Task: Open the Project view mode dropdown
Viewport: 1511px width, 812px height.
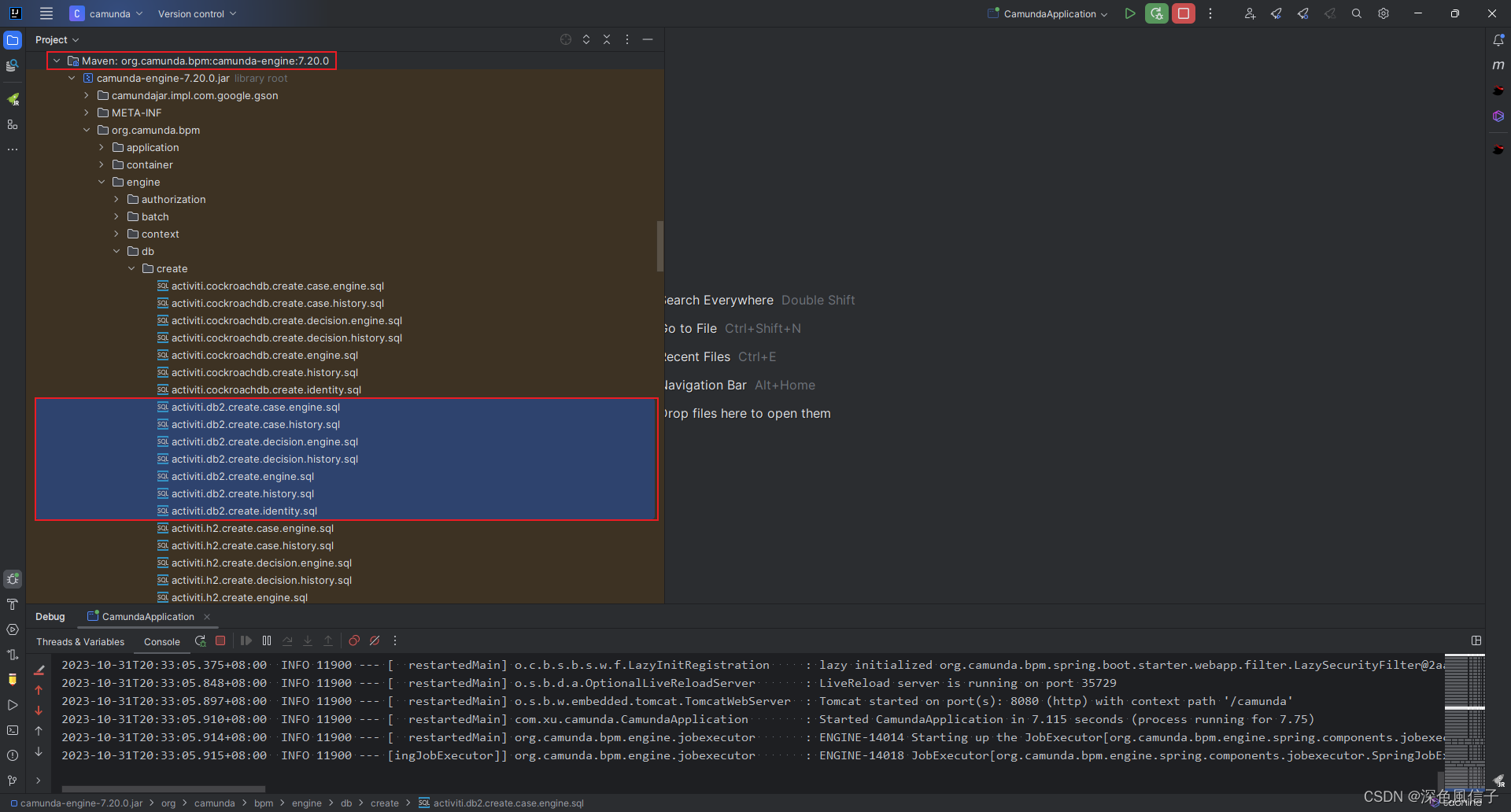Action: (x=57, y=40)
